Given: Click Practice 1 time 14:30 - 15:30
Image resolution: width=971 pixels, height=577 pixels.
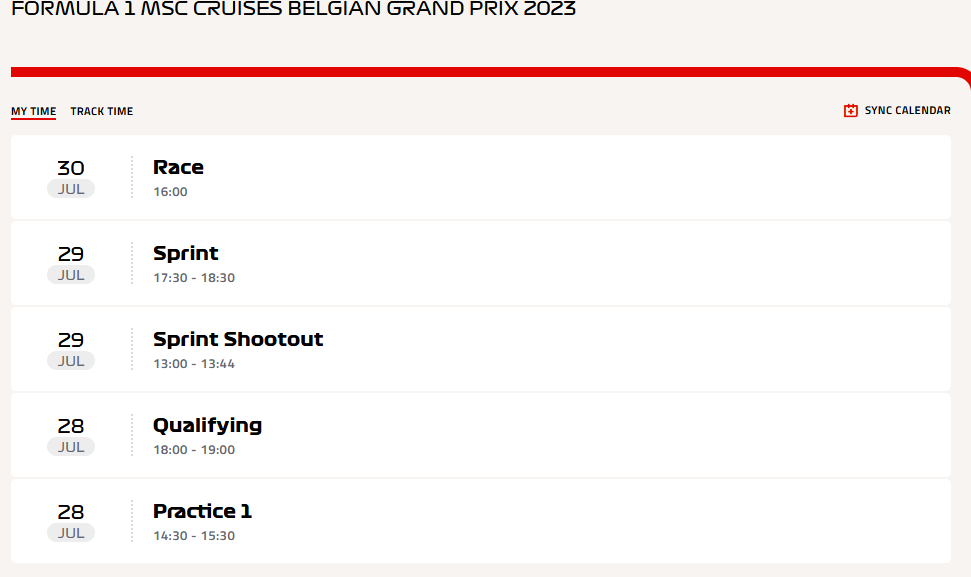Looking at the screenshot, I should 194,536.
